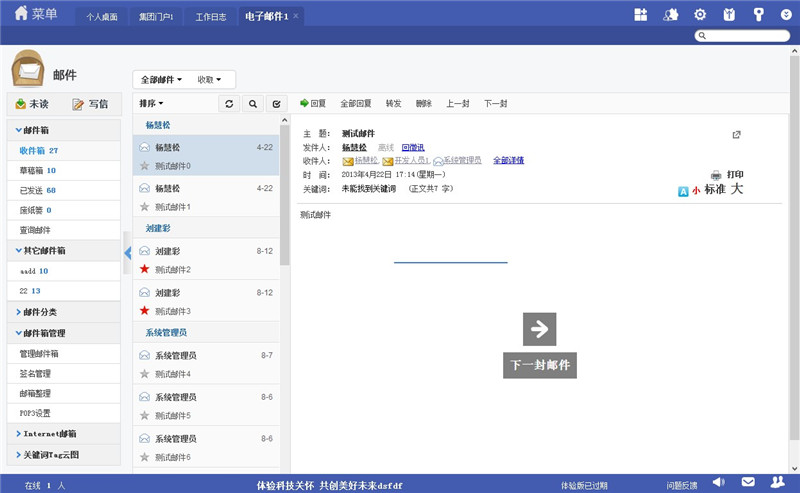Viewport: 800px width, 493px height.
Task: Click the mail list vertical scrollbar
Action: tap(285, 194)
